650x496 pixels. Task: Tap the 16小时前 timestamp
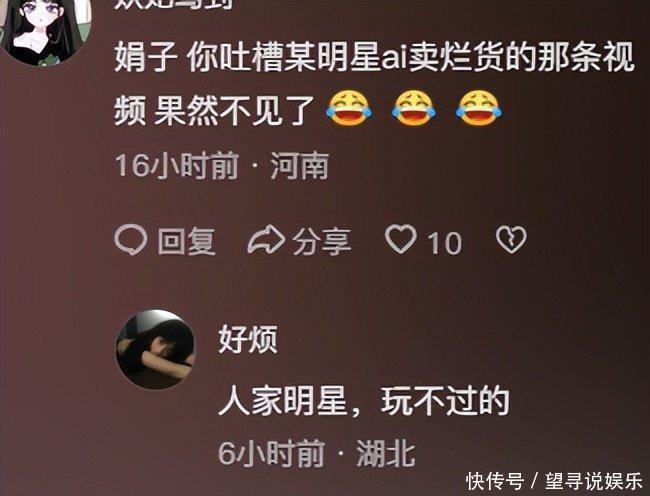(177, 165)
